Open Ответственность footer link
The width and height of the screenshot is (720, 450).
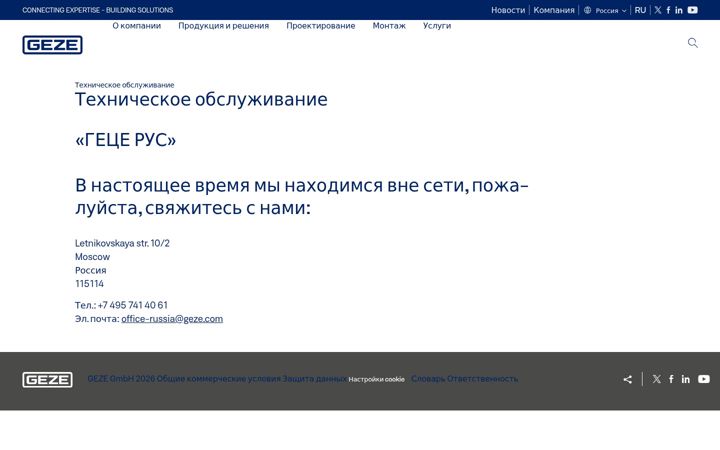click(x=483, y=379)
